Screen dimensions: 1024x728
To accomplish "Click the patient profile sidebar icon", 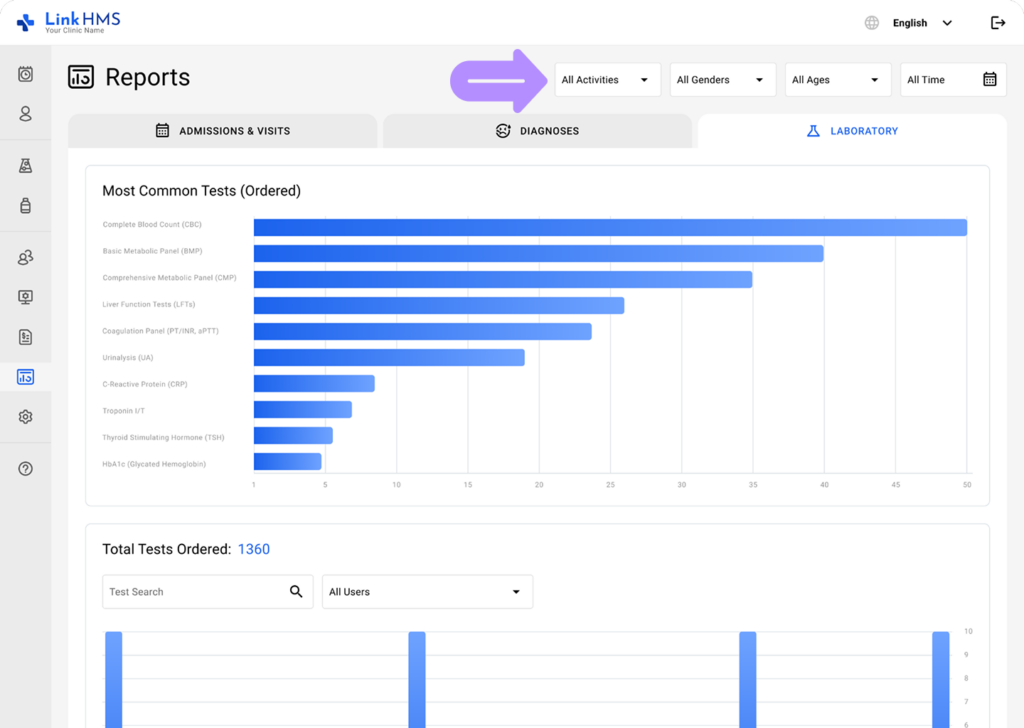I will coord(25,114).
